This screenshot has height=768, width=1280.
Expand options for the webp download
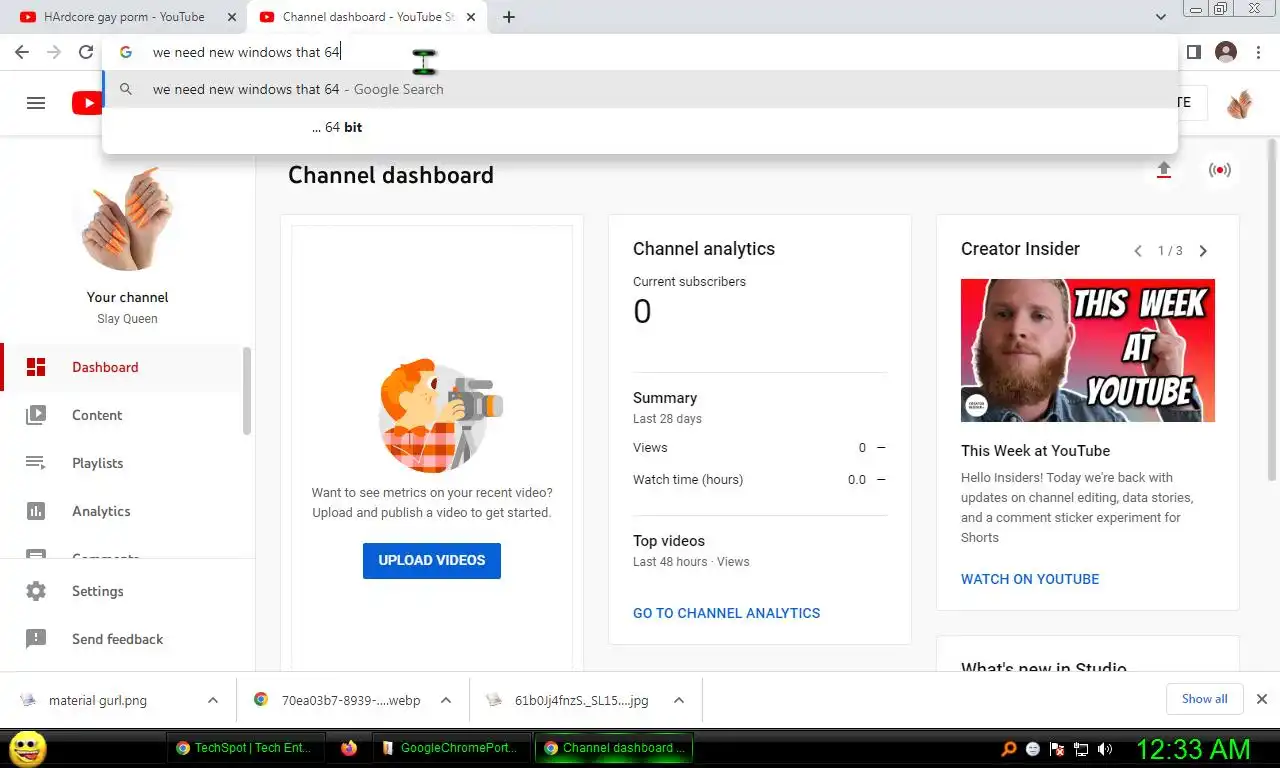coord(446,700)
